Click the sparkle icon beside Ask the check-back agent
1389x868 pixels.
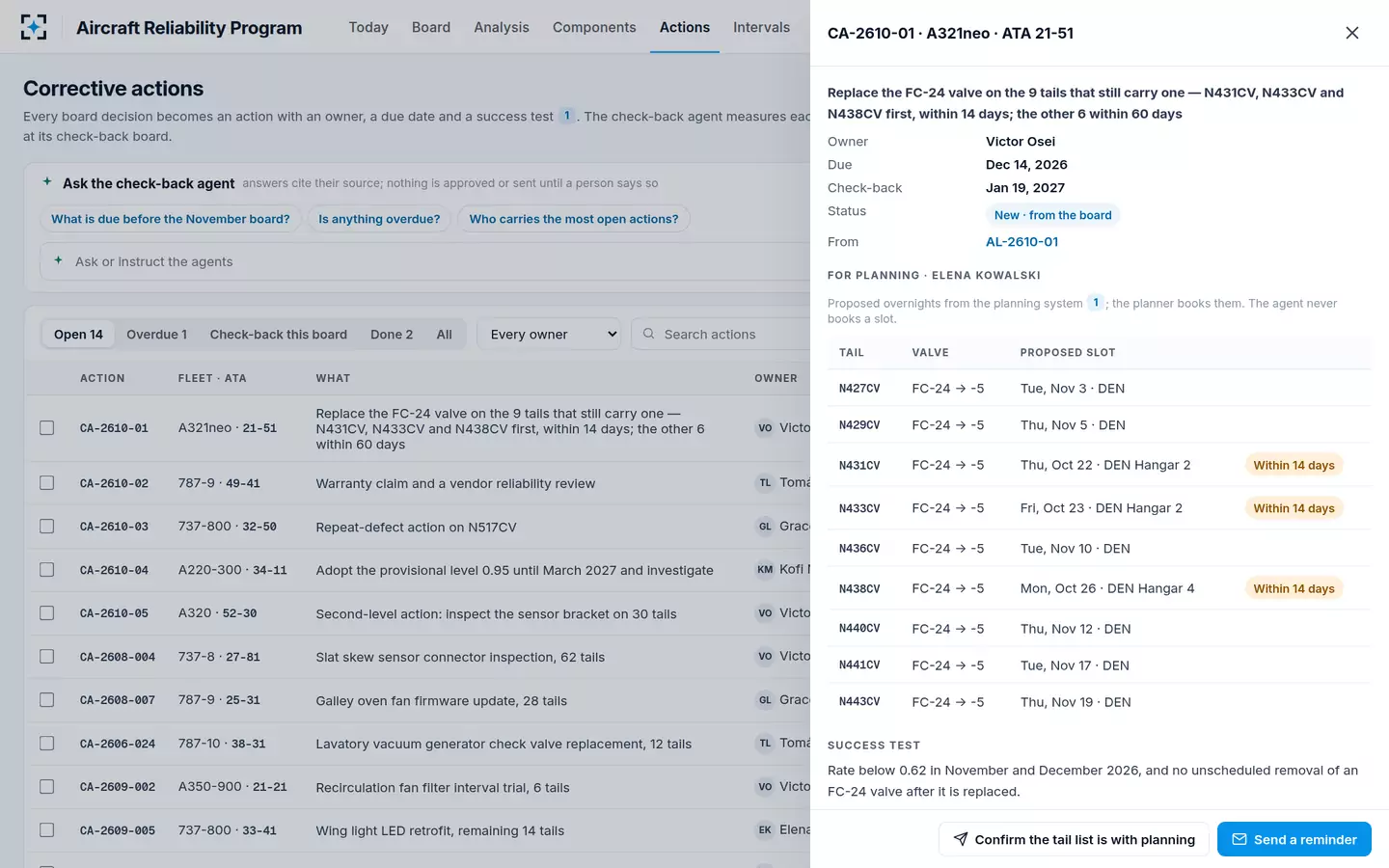[47, 181]
